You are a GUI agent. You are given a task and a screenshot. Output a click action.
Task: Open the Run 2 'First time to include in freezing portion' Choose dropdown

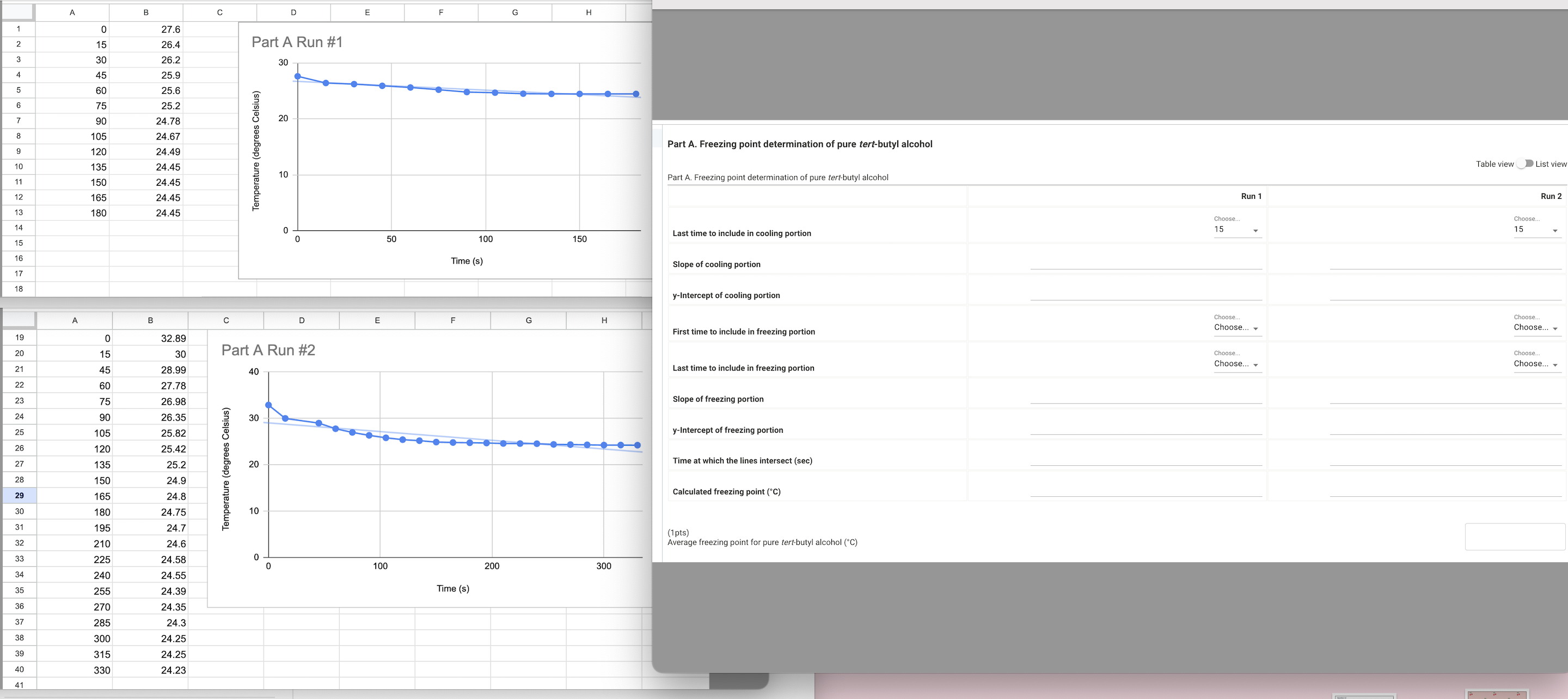pyautogui.click(x=1535, y=327)
